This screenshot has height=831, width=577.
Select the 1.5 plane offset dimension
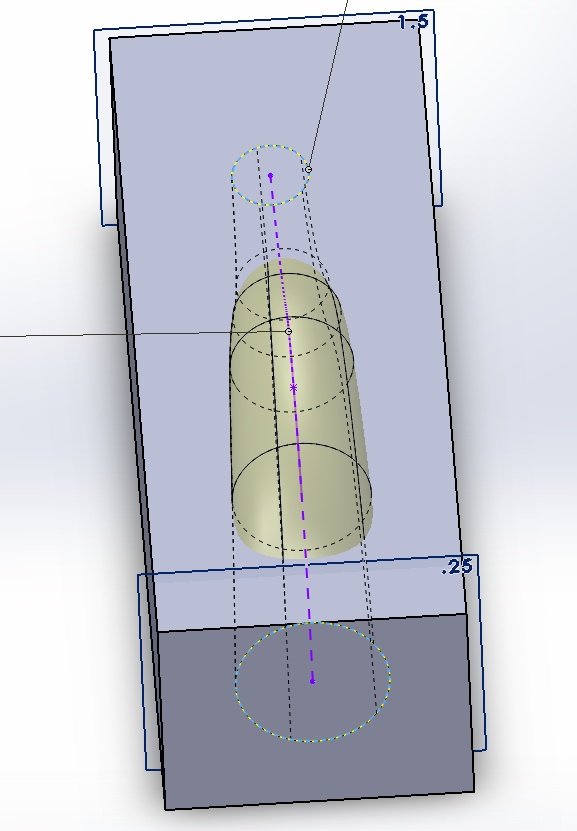tap(413, 22)
